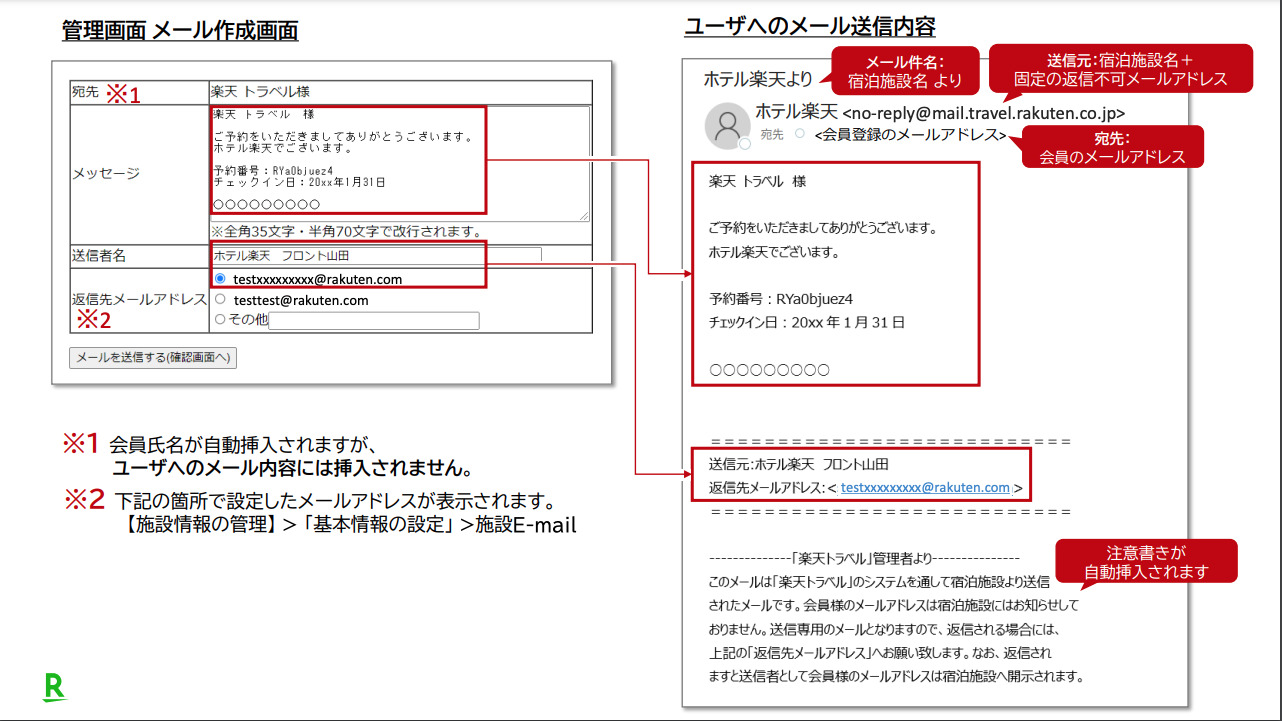Click the 注意書きが自動挿入されます callout

tap(1147, 562)
